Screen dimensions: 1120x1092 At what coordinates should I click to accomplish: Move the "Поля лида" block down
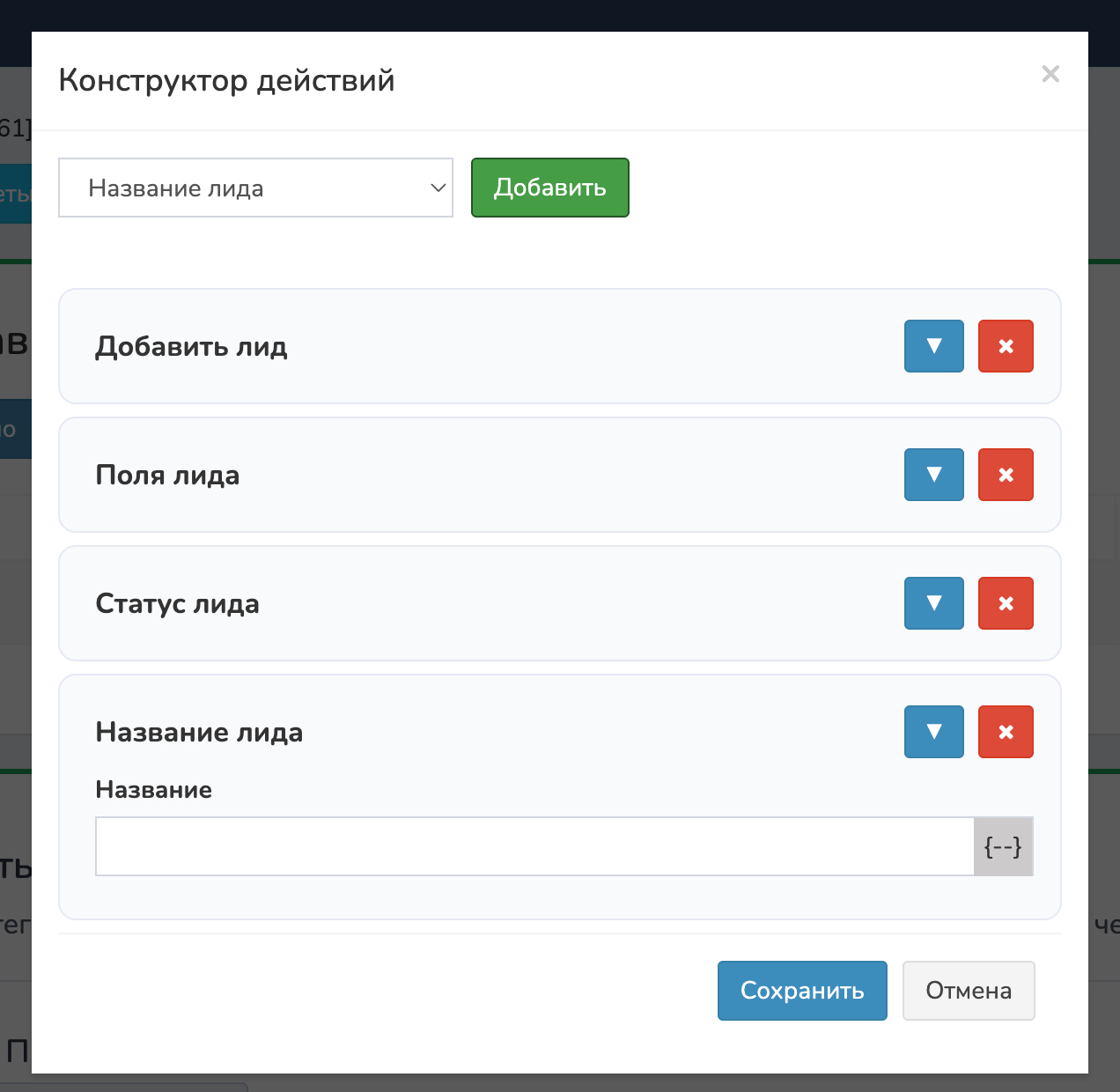(933, 475)
